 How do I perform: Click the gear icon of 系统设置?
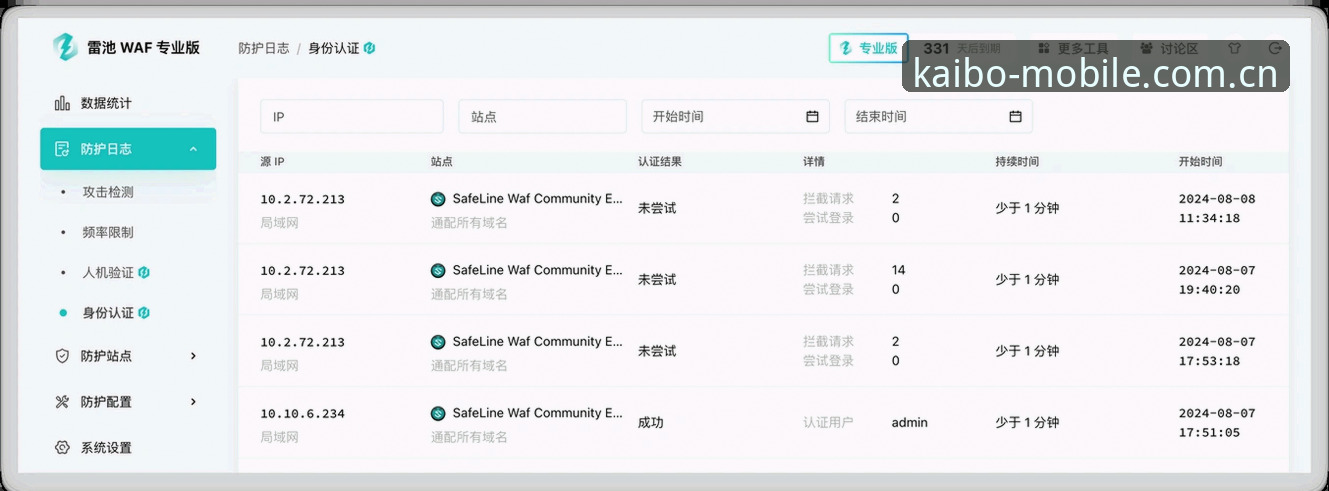pyautogui.click(x=62, y=448)
